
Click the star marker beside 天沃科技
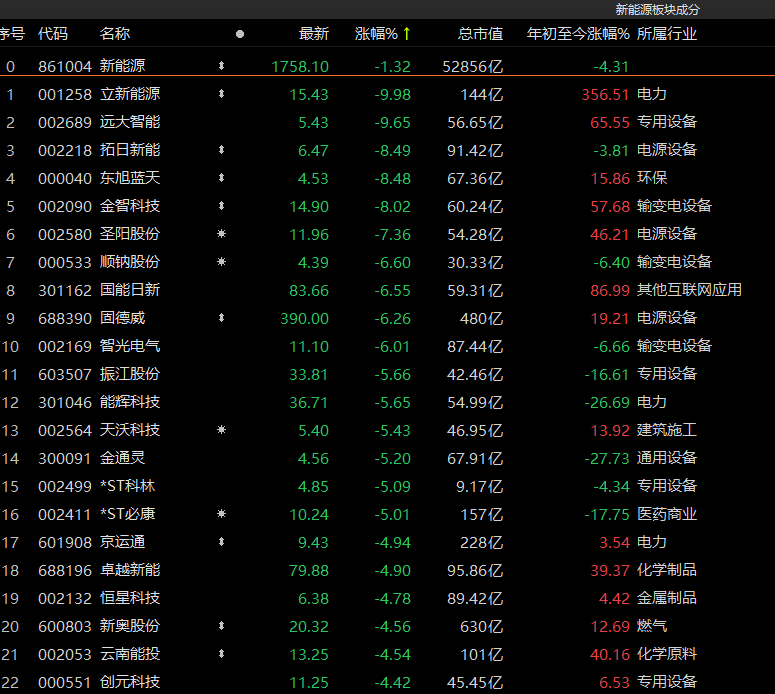(221, 430)
